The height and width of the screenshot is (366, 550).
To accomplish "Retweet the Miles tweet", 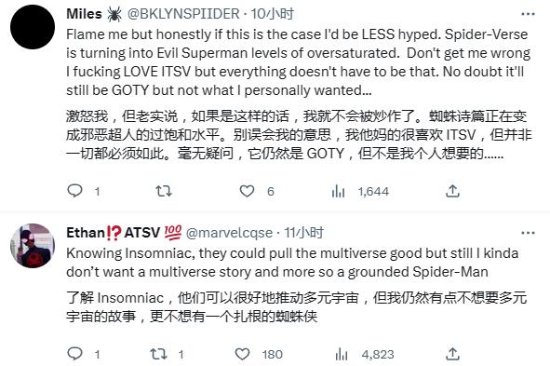I will (x=163, y=191).
